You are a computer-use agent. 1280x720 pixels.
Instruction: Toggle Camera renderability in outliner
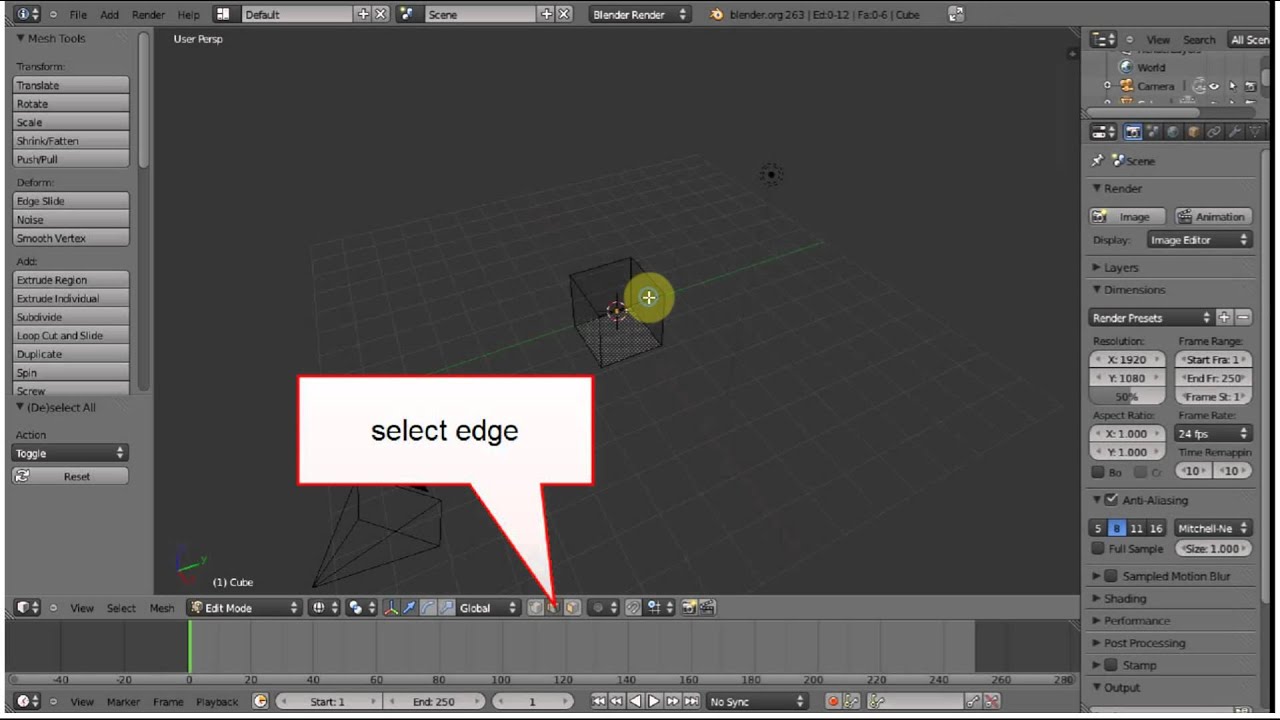click(x=1250, y=86)
